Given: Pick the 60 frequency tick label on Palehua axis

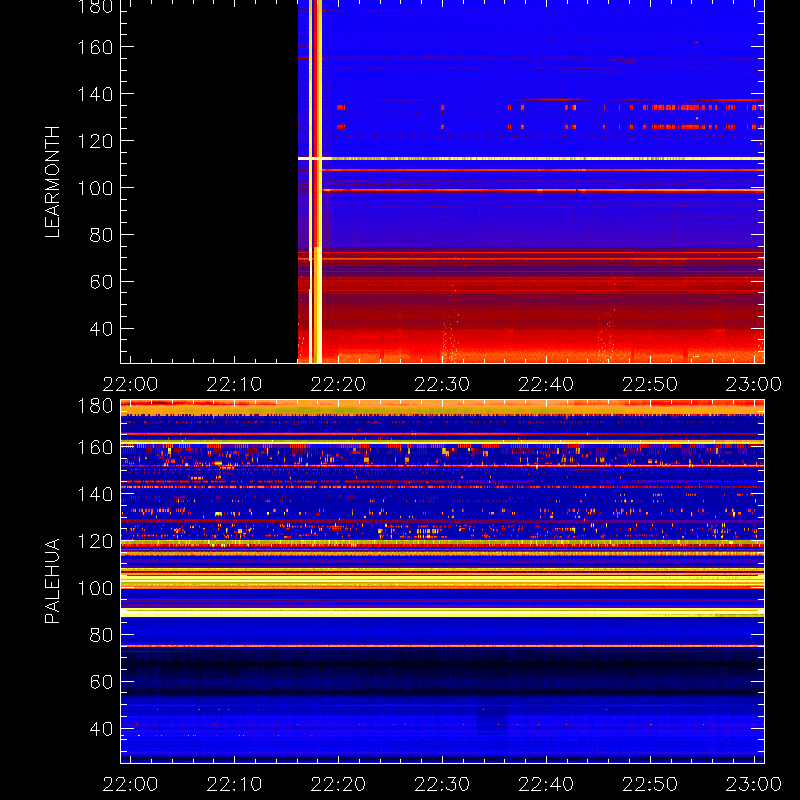Looking at the screenshot, I should [101, 682].
